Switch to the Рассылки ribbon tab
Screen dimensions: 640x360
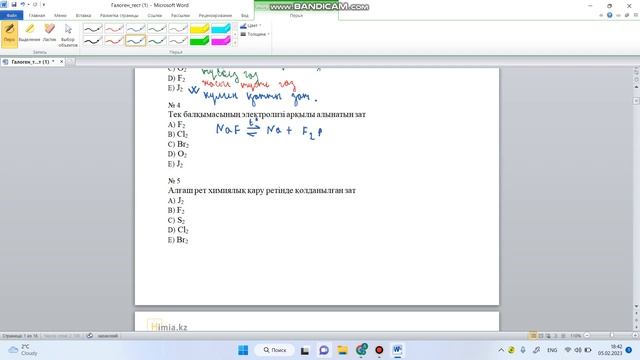pos(180,16)
